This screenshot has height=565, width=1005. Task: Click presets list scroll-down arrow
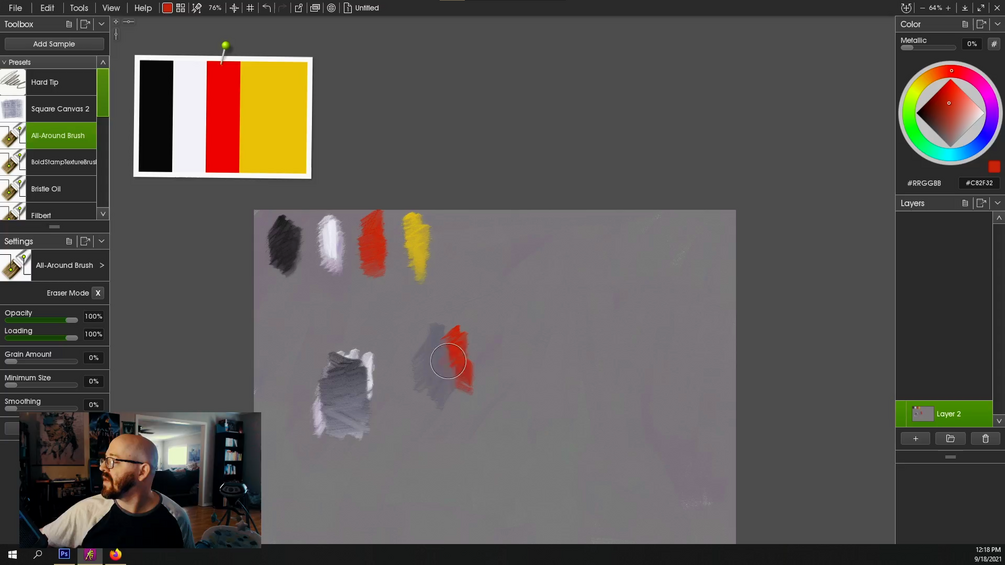[x=103, y=214]
